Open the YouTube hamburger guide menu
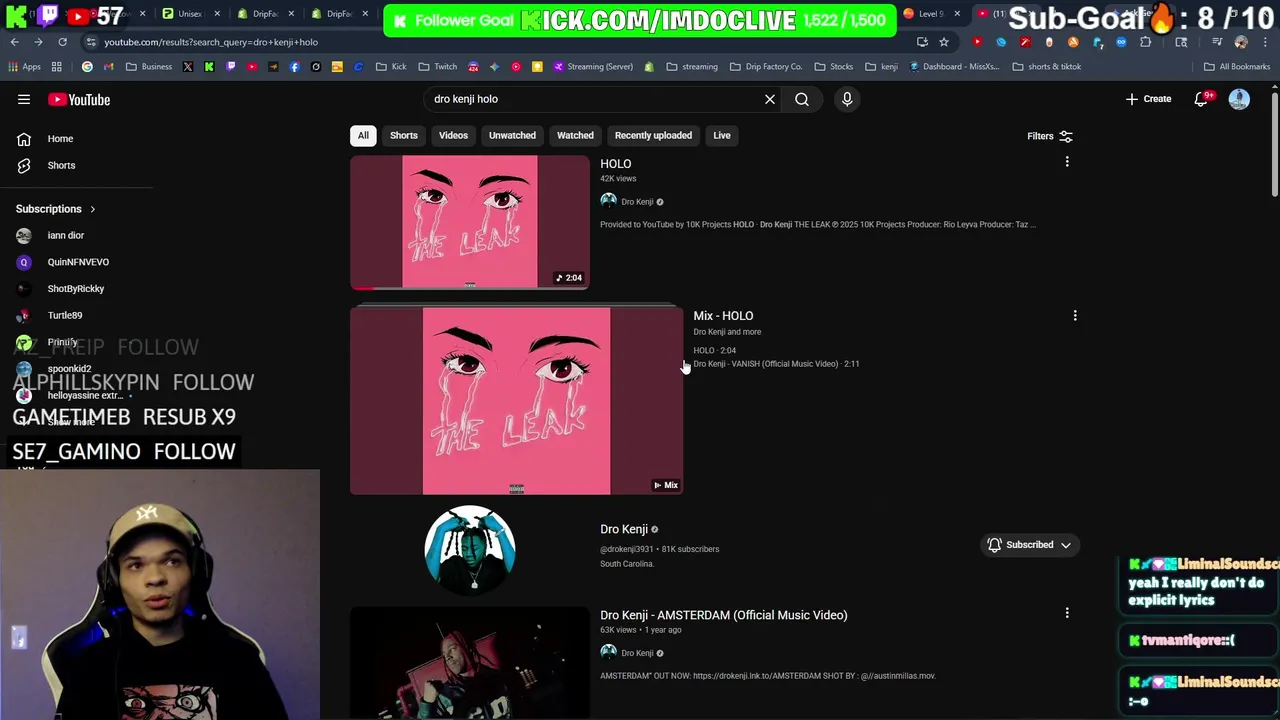The width and height of the screenshot is (1280, 720). (24, 99)
